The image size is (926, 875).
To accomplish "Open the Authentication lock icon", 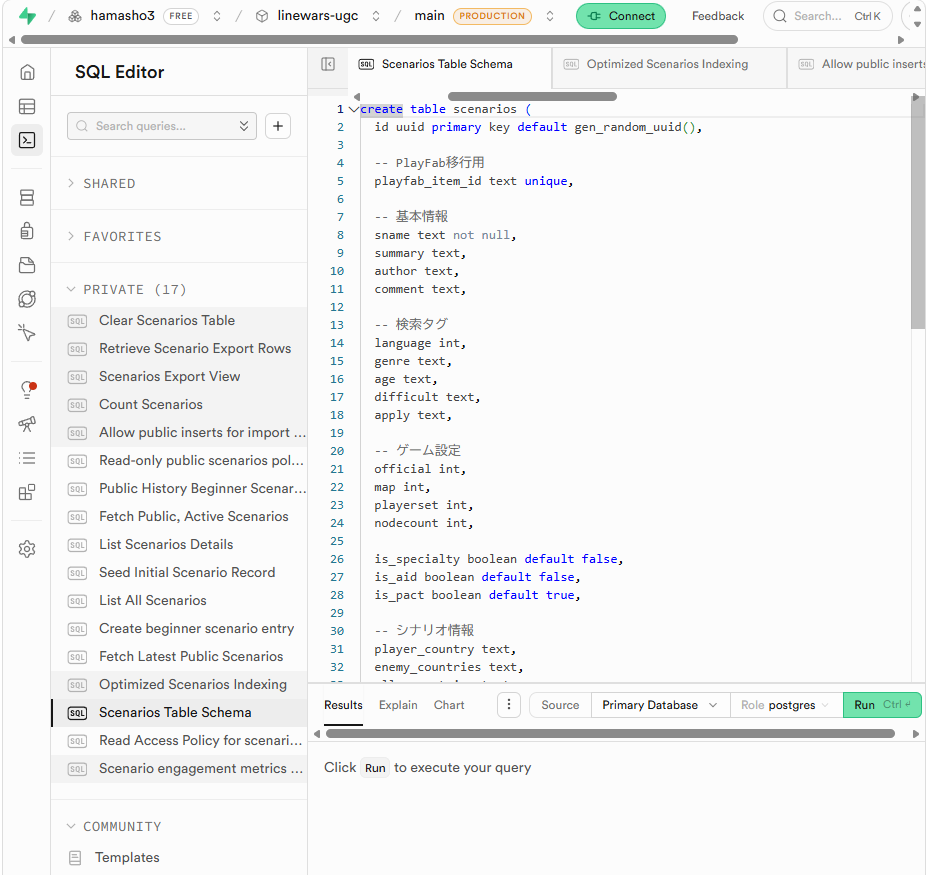I will pyautogui.click(x=27, y=231).
